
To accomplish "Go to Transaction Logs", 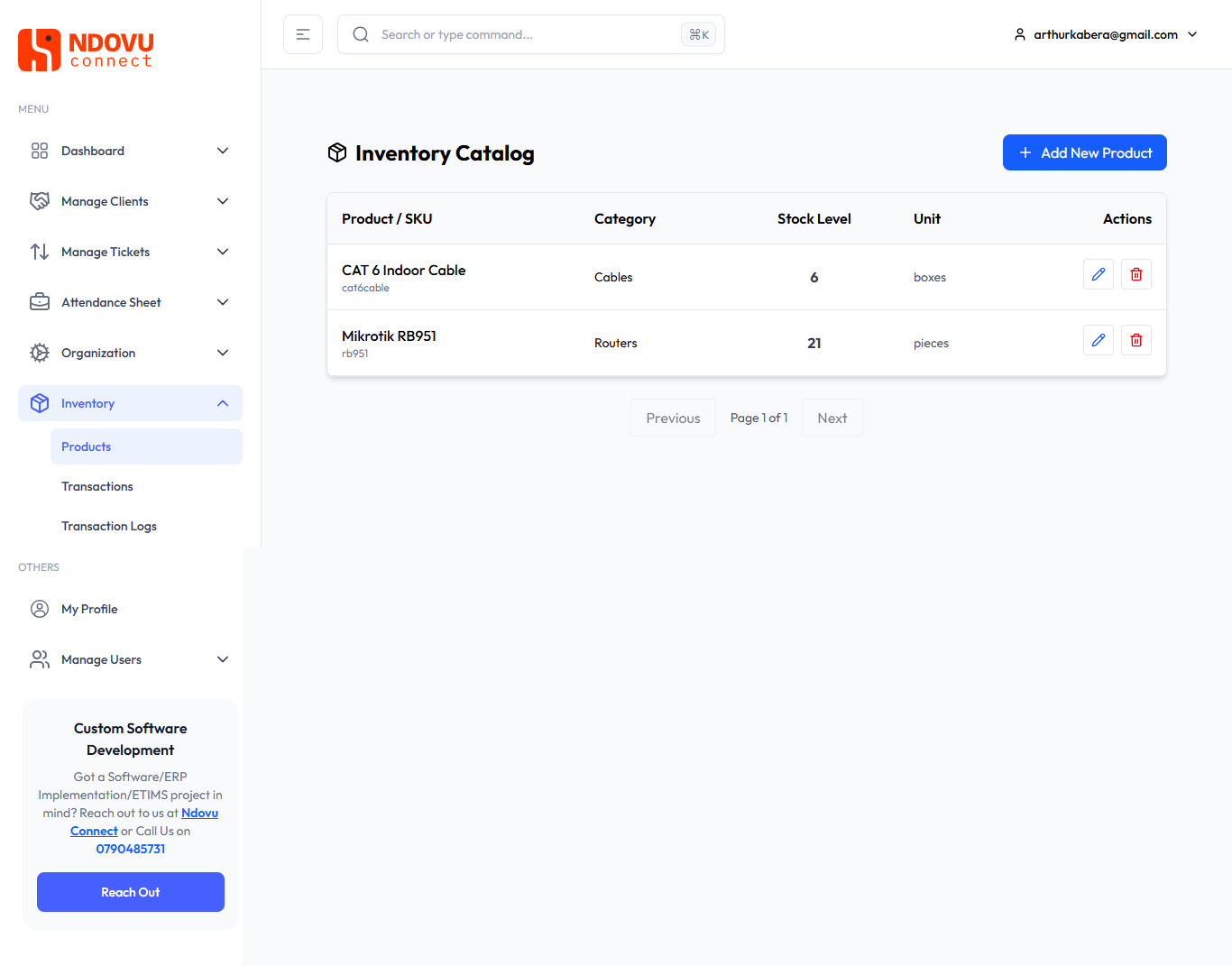I will point(109,526).
